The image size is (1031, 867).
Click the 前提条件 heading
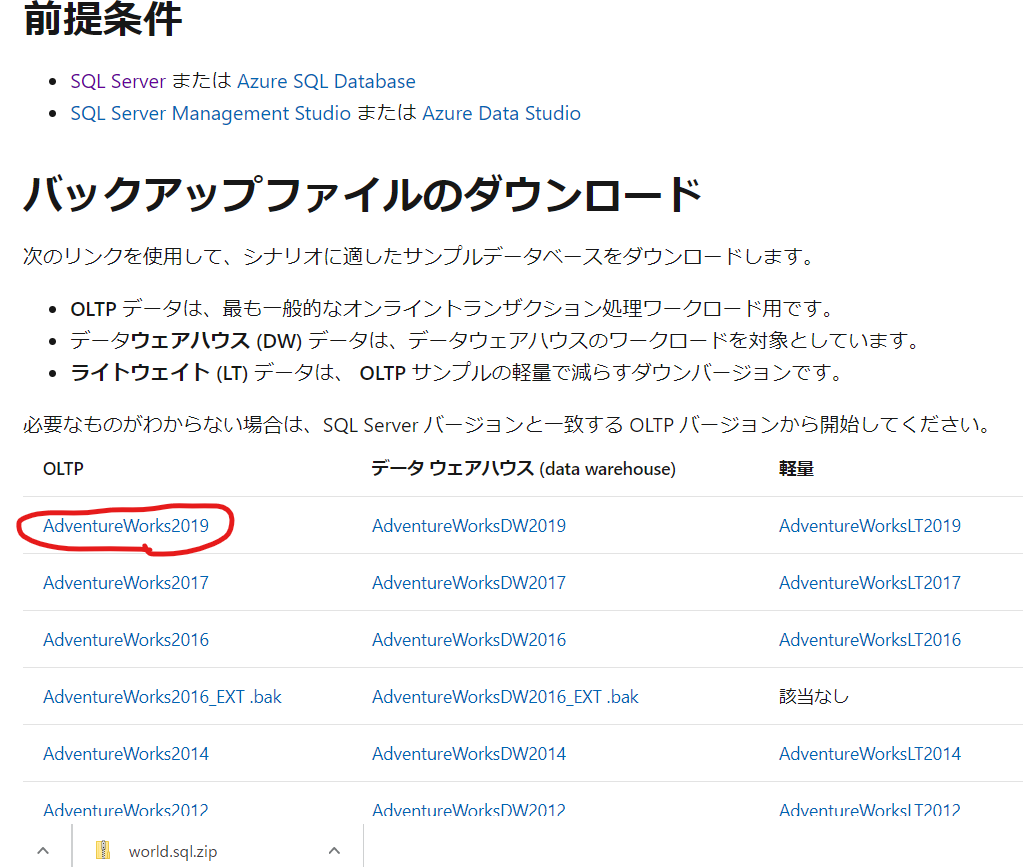[x=103, y=18]
